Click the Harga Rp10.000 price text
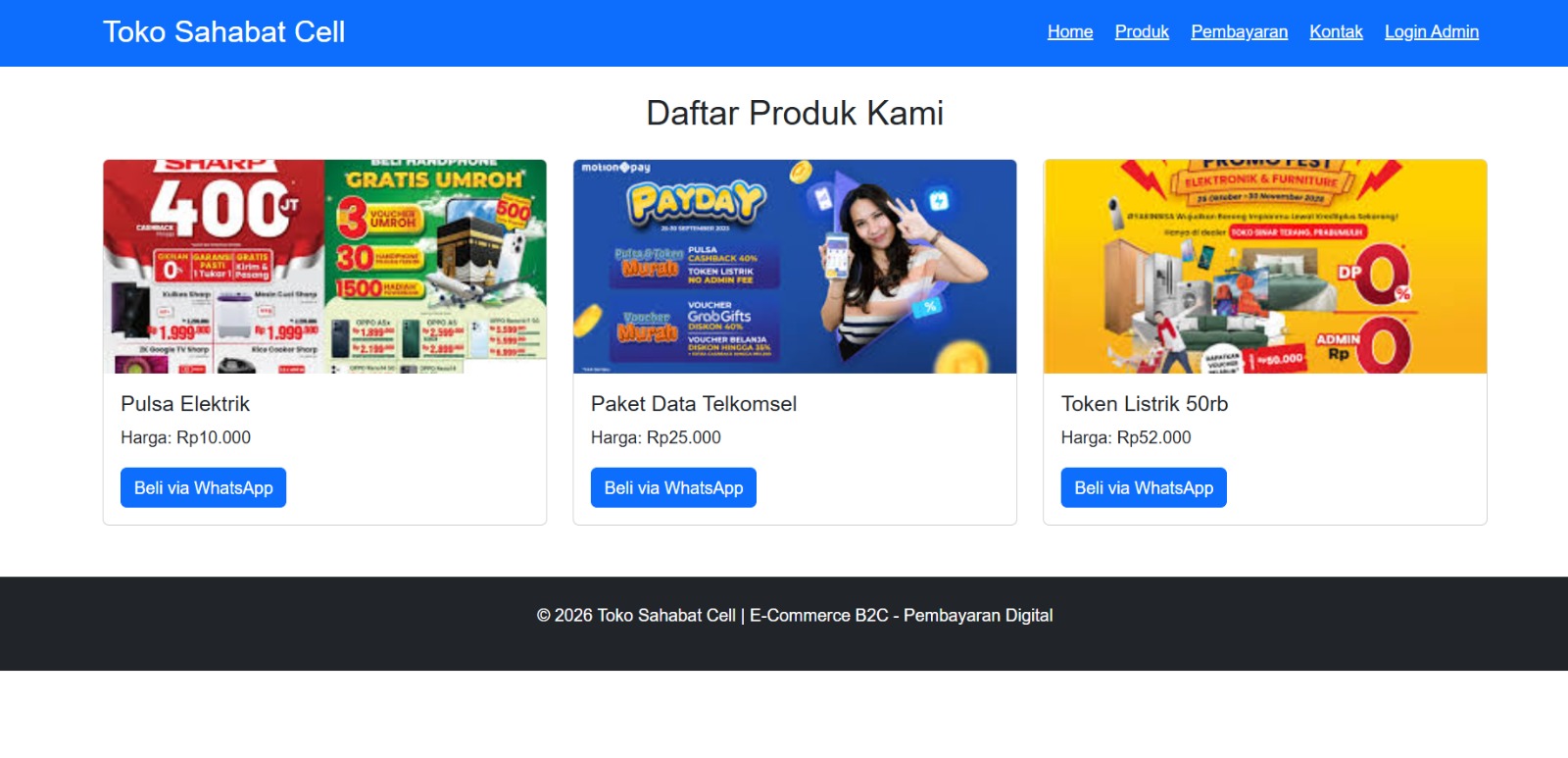 (x=185, y=437)
